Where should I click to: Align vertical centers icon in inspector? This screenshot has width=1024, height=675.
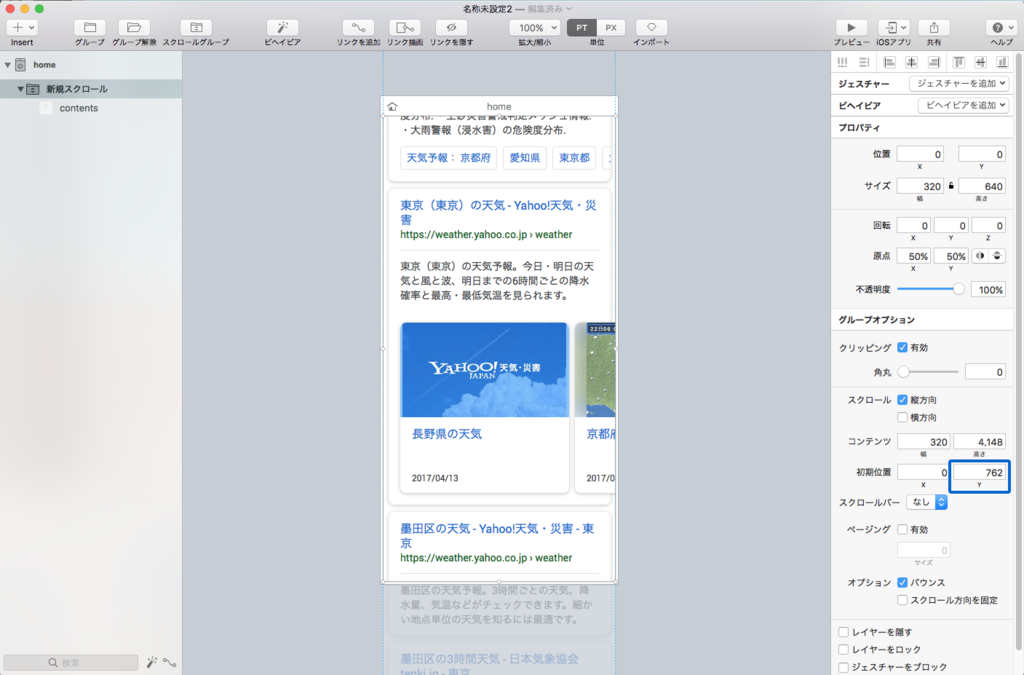[980, 62]
